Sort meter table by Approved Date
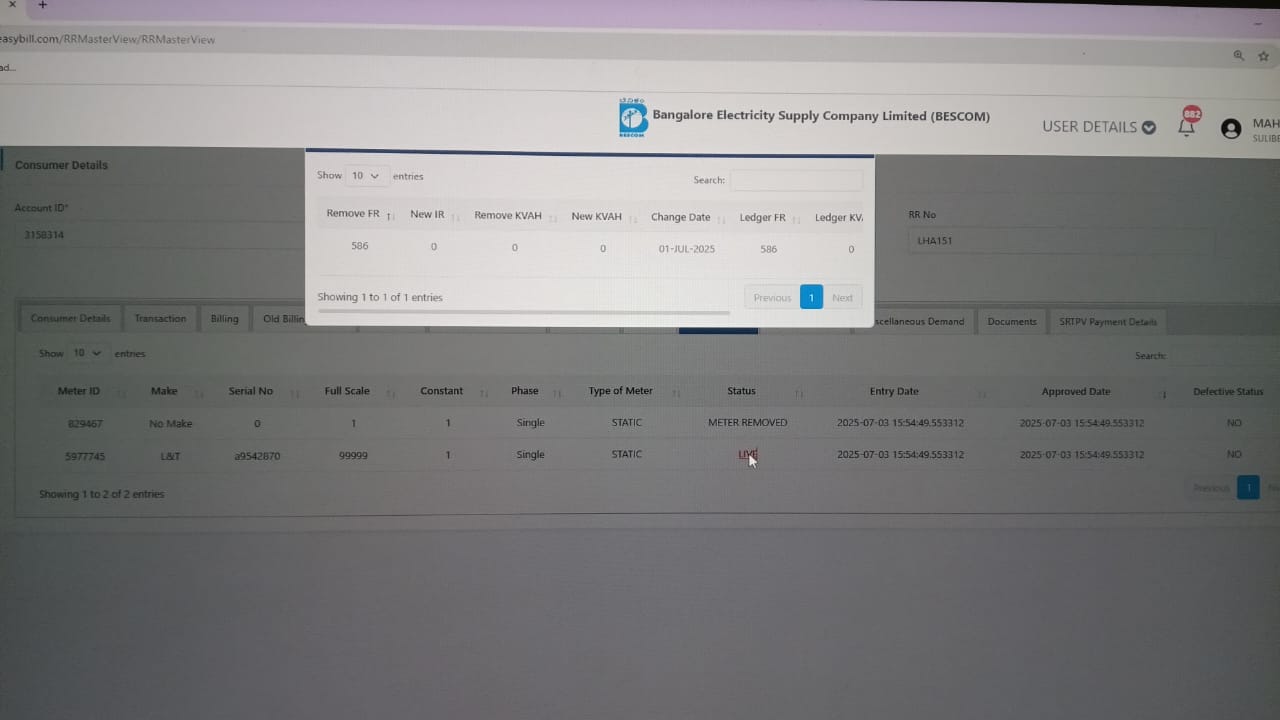Image resolution: width=1280 pixels, height=720 pixels. pos(1076,392)
